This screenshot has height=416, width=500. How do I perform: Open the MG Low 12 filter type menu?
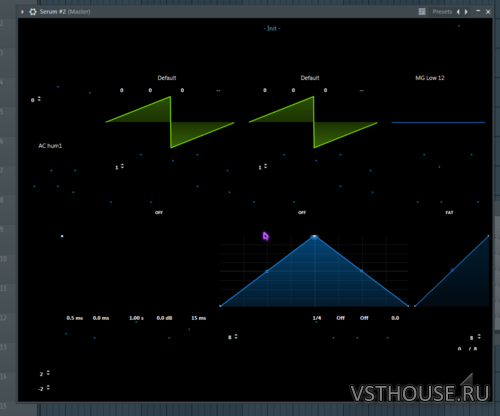tap(430, 78)
